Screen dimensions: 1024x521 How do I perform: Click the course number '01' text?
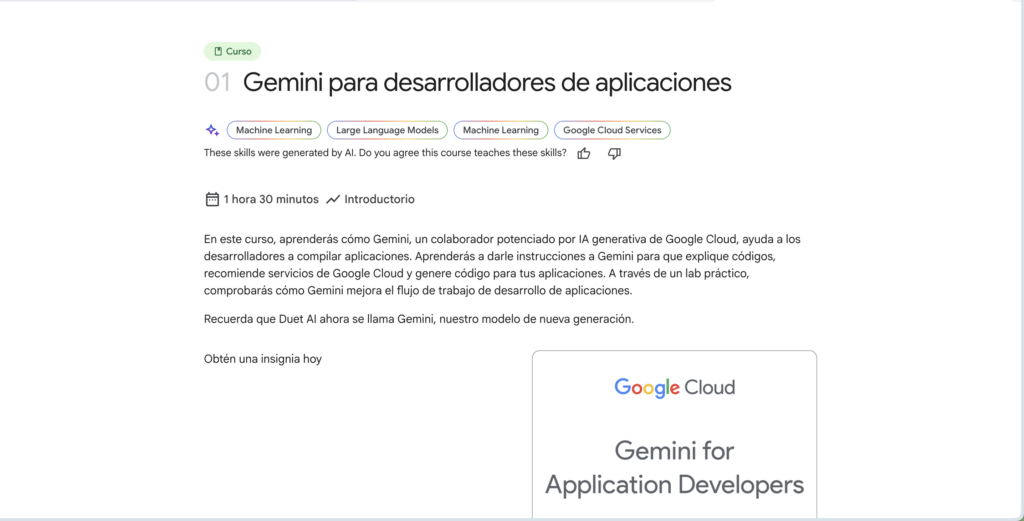(217, 83)
